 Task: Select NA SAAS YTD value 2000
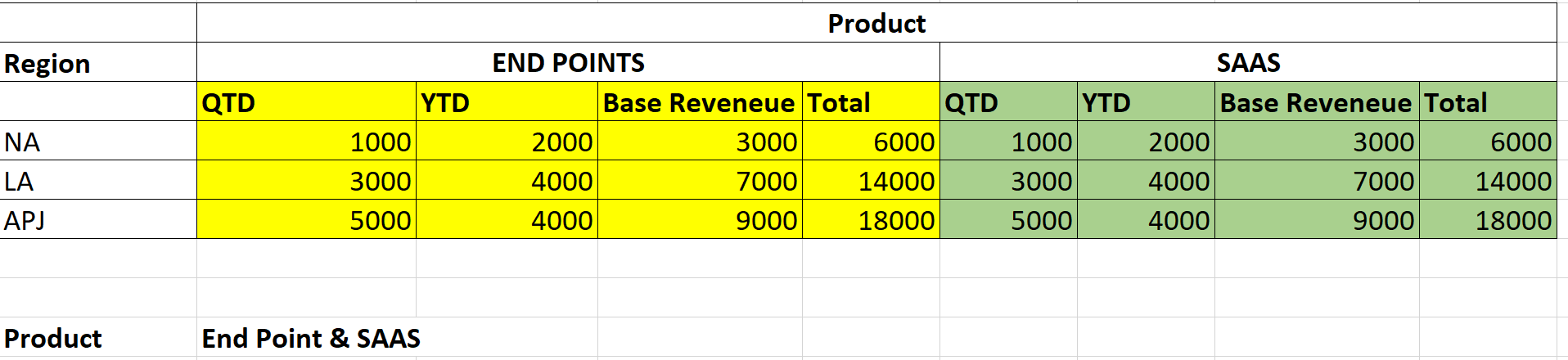point(1146,141)
